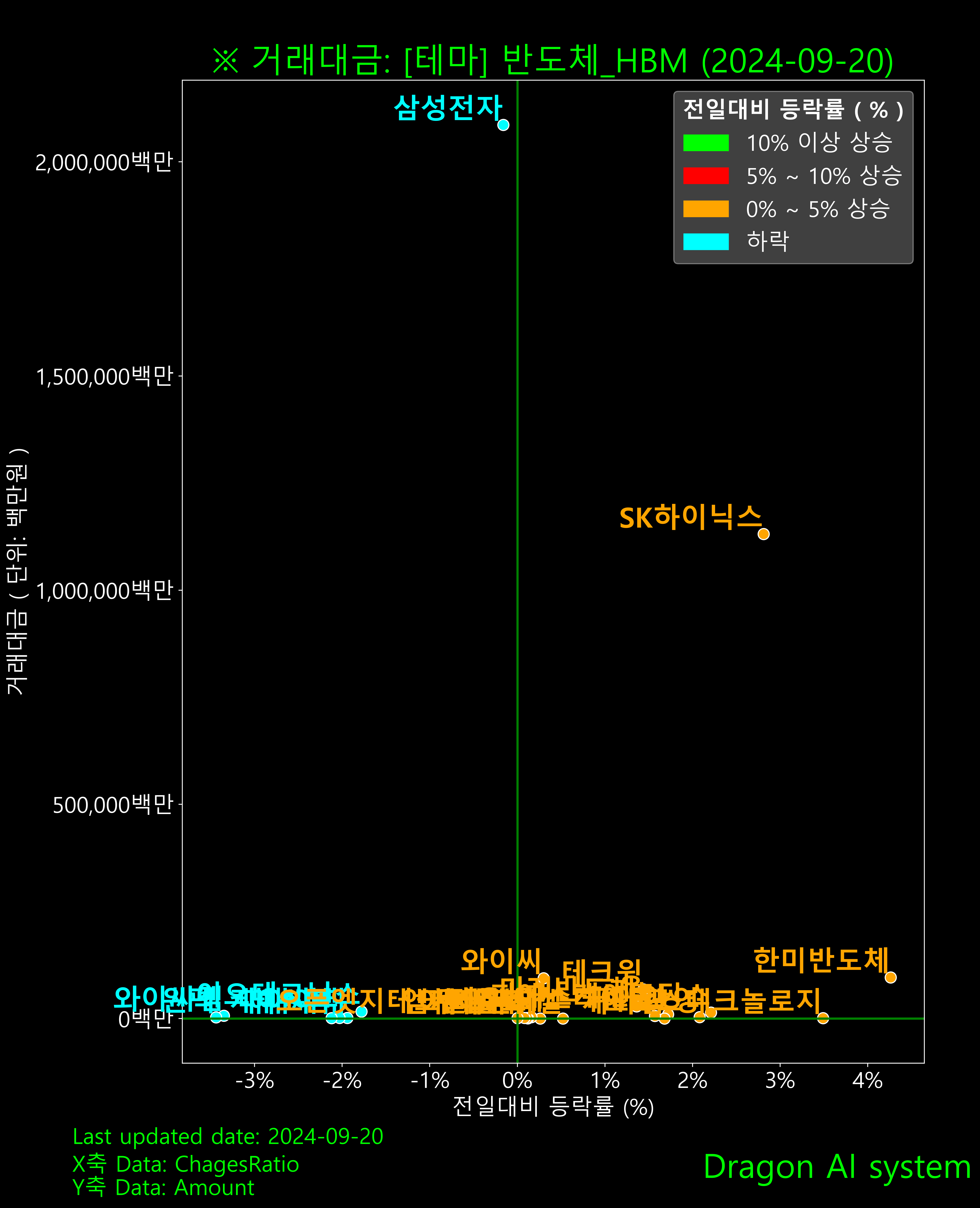Select the 한미반도체 label text

point(821,960)
